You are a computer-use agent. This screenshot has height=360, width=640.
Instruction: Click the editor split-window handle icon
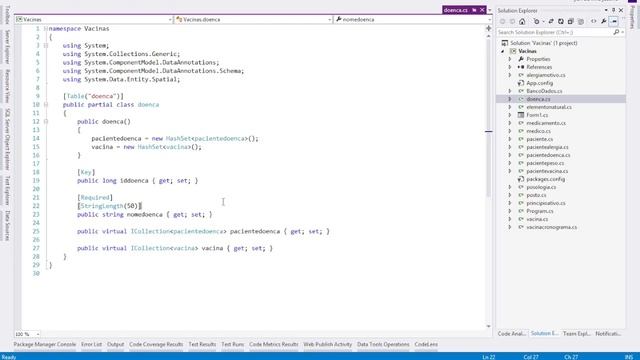pyautogui.click(x=489, y=28)
